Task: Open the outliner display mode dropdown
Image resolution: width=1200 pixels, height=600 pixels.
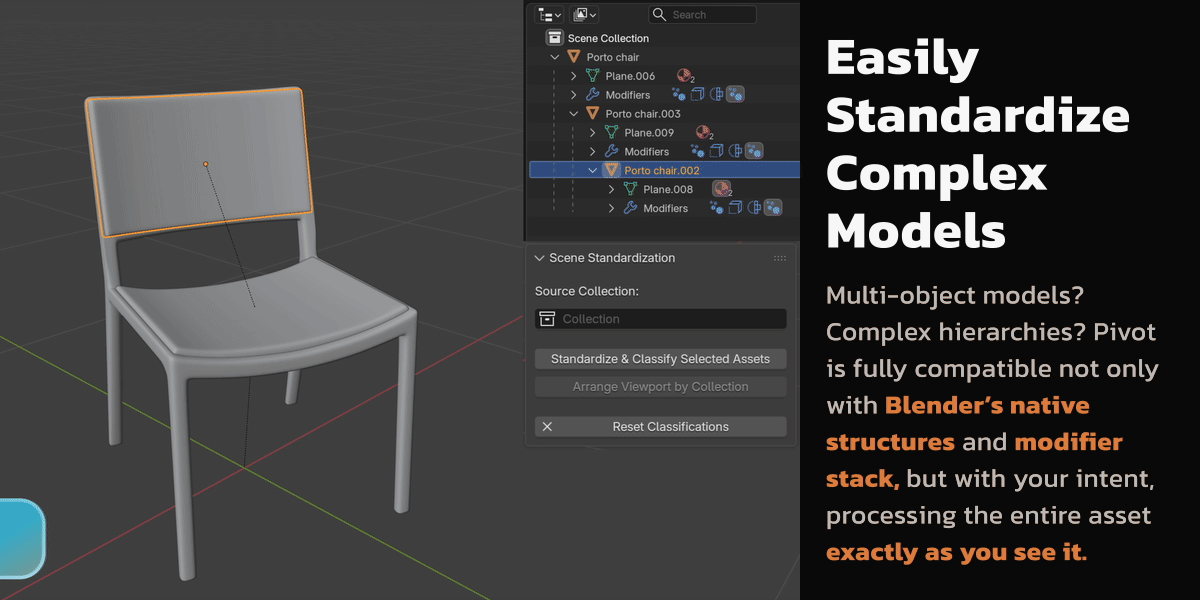Action: pyautogui.click(x=550, y=14)
